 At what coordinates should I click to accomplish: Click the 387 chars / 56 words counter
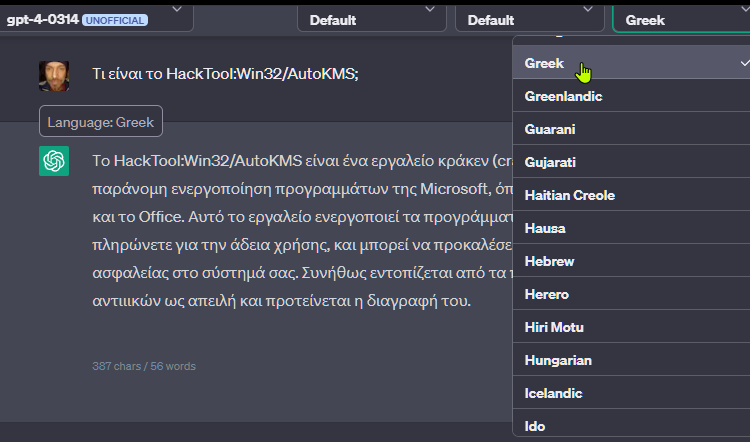144,366
